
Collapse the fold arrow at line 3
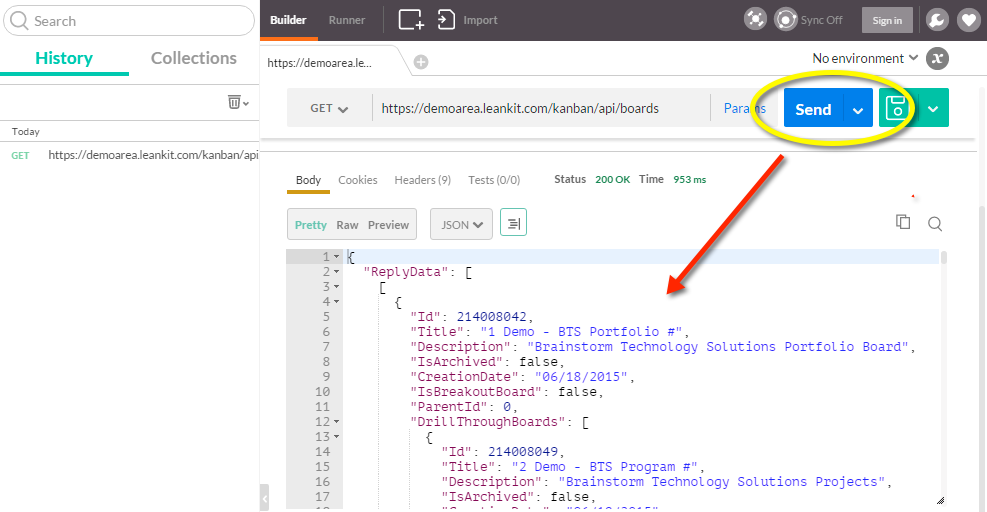click(337, 287)
